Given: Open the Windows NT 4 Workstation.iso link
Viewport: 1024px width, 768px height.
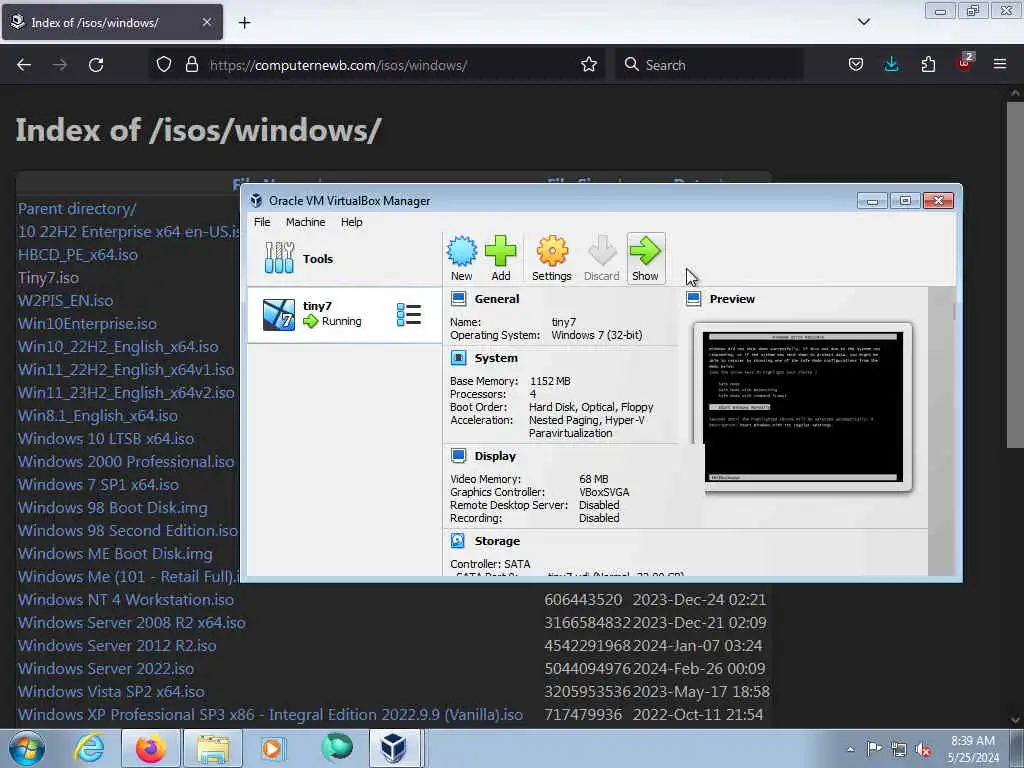Looking at the screenshot, I should (x=125, y=600).
